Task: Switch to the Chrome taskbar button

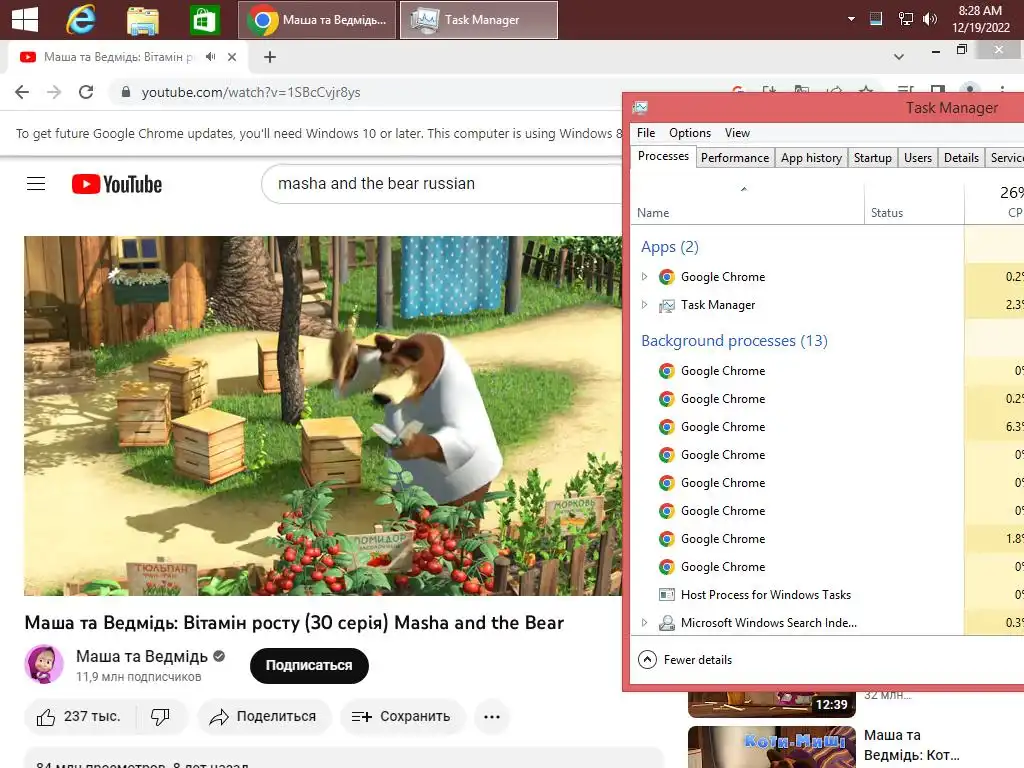Action: [317, 20]
